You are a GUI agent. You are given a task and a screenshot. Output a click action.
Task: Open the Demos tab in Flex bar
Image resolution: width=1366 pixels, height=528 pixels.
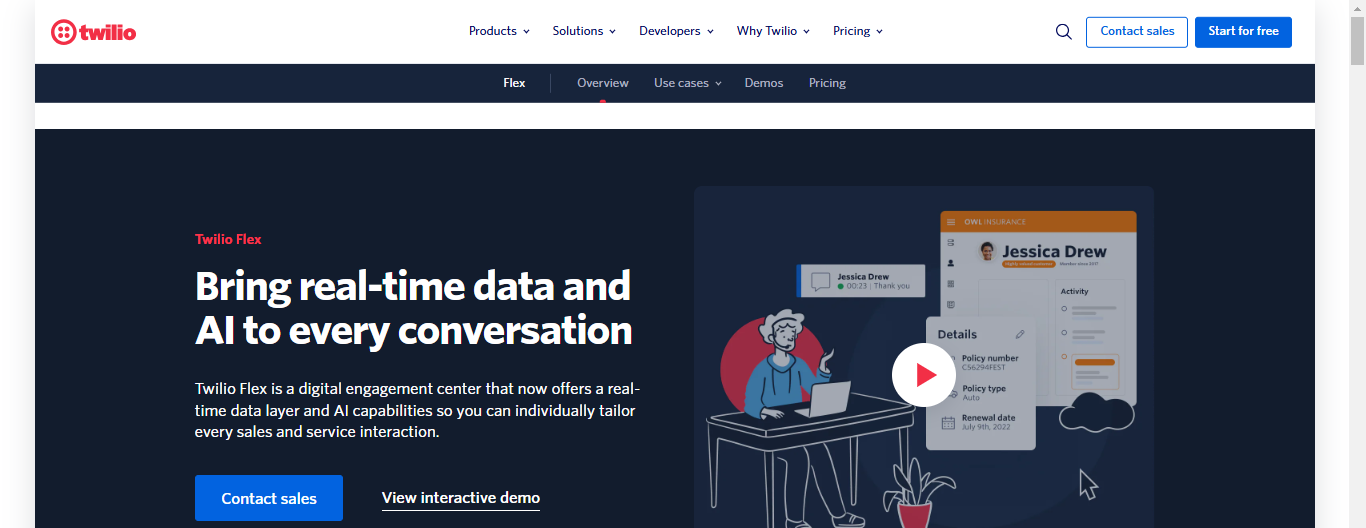764,83
